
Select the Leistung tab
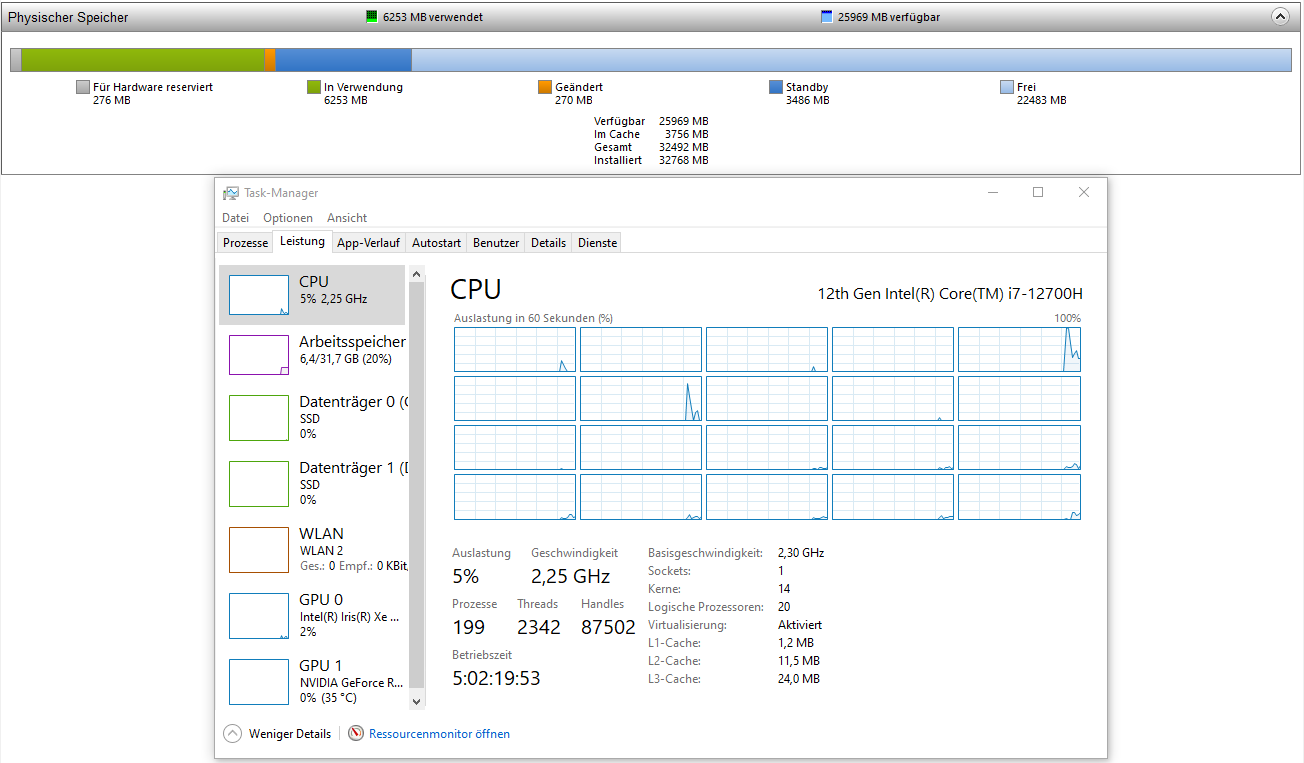tap(302, 241)
